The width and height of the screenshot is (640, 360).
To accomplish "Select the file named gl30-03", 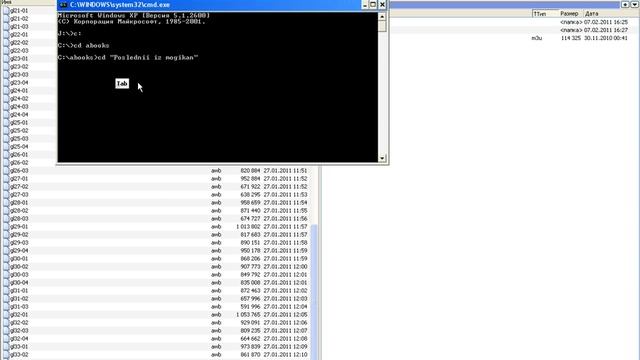I will click(x=19, y=275).
